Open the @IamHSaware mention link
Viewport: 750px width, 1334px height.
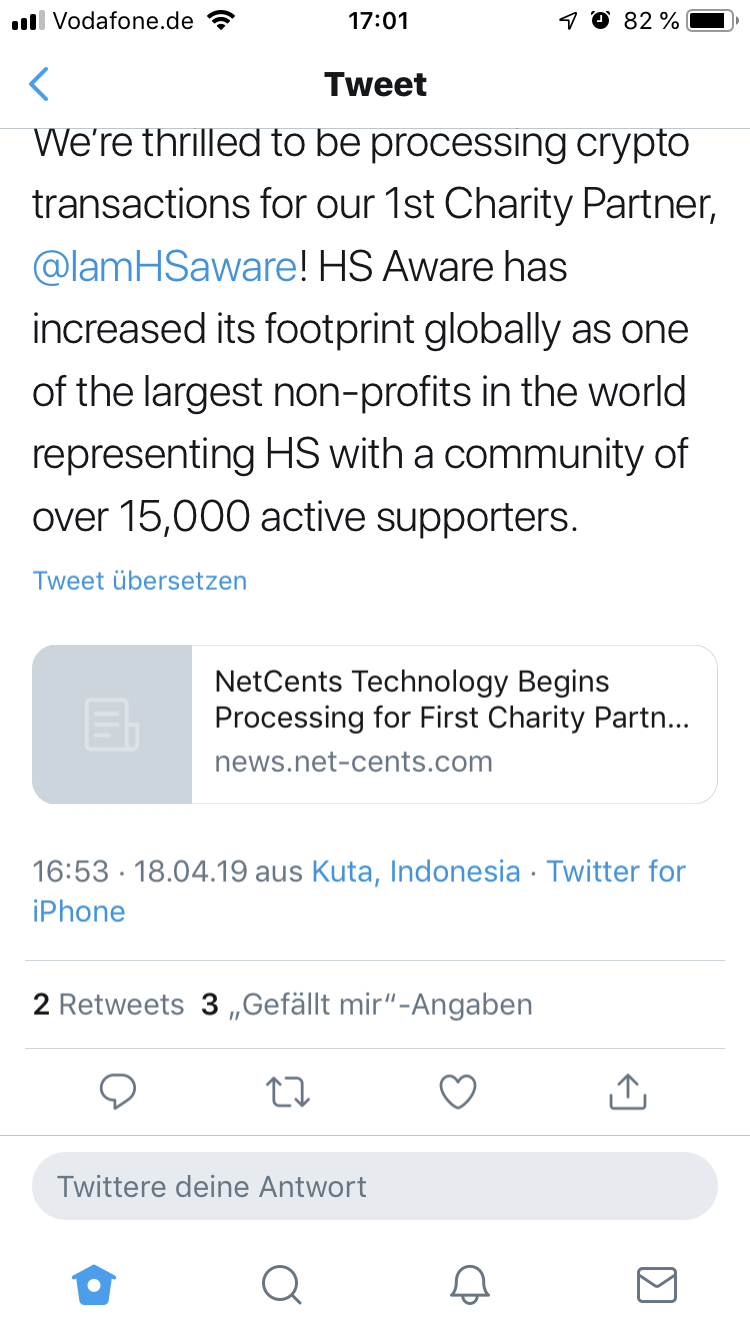164,268
